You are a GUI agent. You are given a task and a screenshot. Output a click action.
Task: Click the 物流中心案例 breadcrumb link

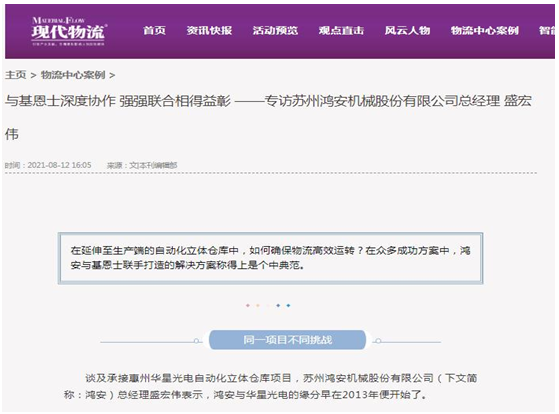73,75
